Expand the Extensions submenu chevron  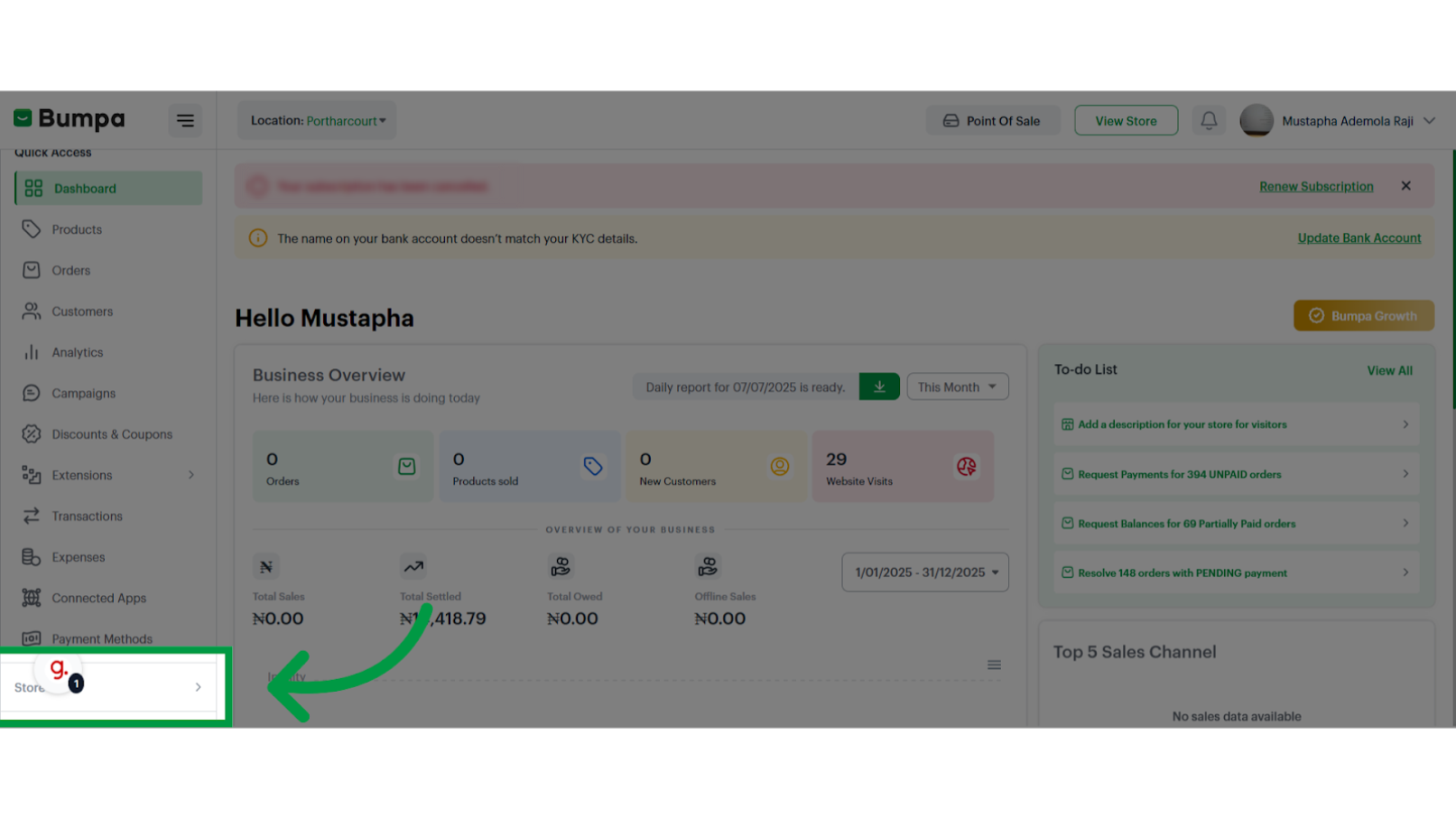(191, 475)
